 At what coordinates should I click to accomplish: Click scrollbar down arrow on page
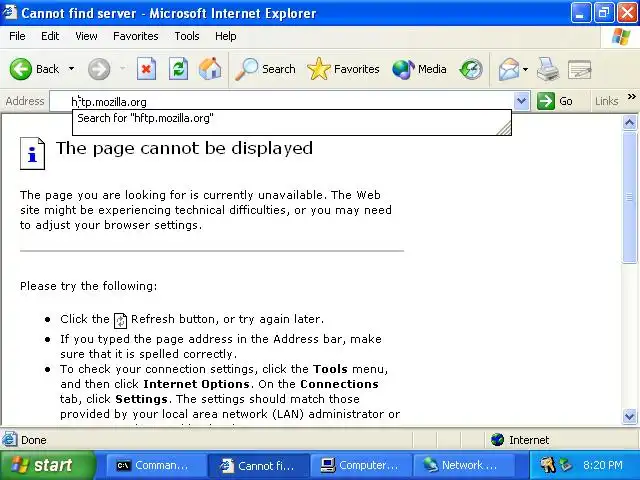pyautogui.click(x=629, y=416)
